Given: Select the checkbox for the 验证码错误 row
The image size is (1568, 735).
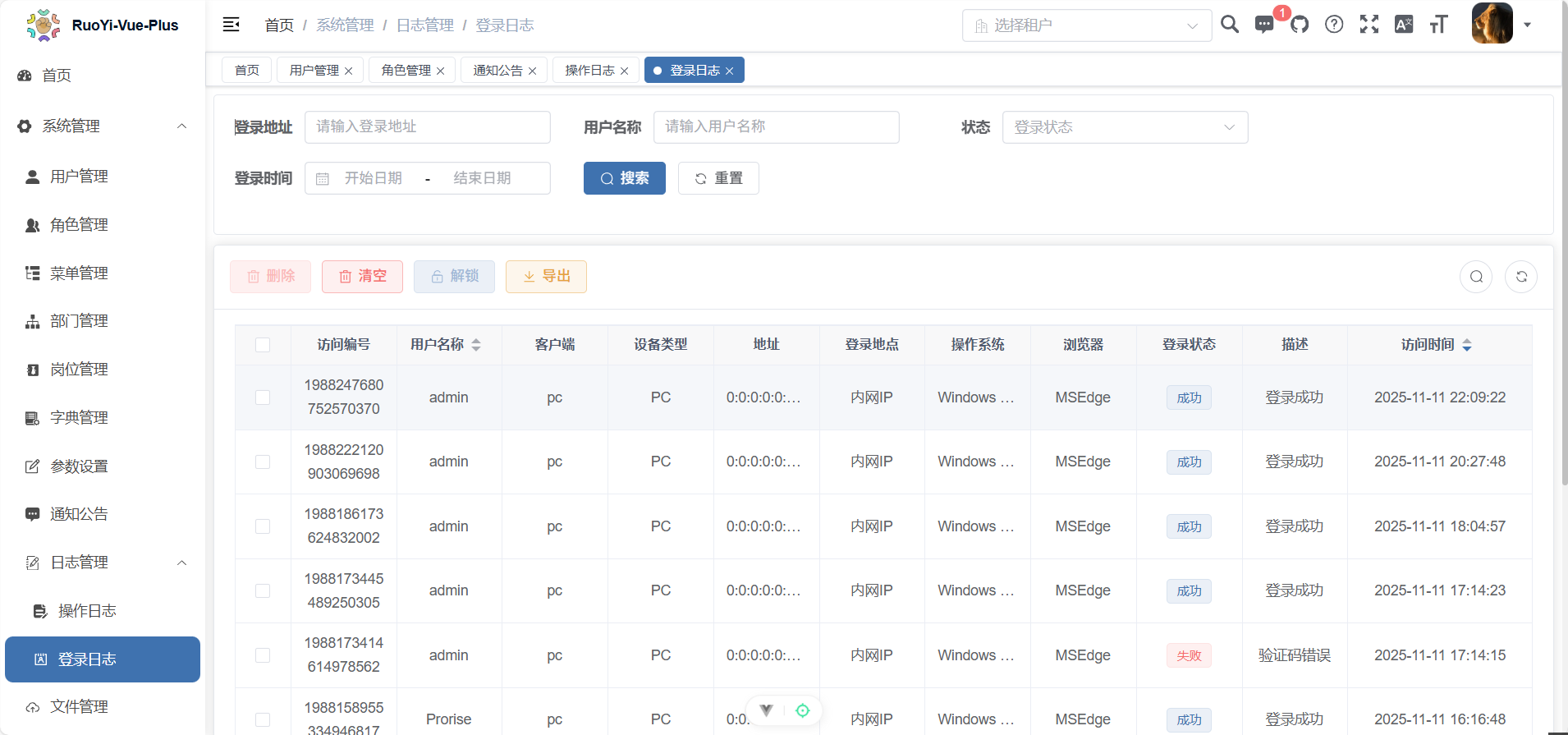Looking at the screenshot, I should pos(263,655).
